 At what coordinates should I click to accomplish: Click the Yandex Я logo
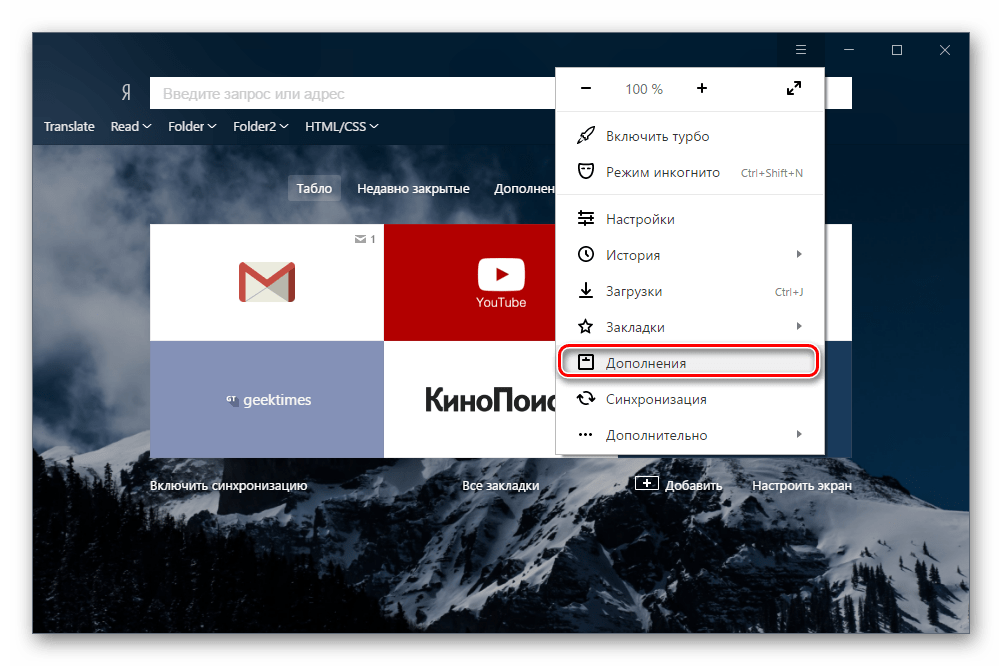pyautogui.click(x=127, y=93)
